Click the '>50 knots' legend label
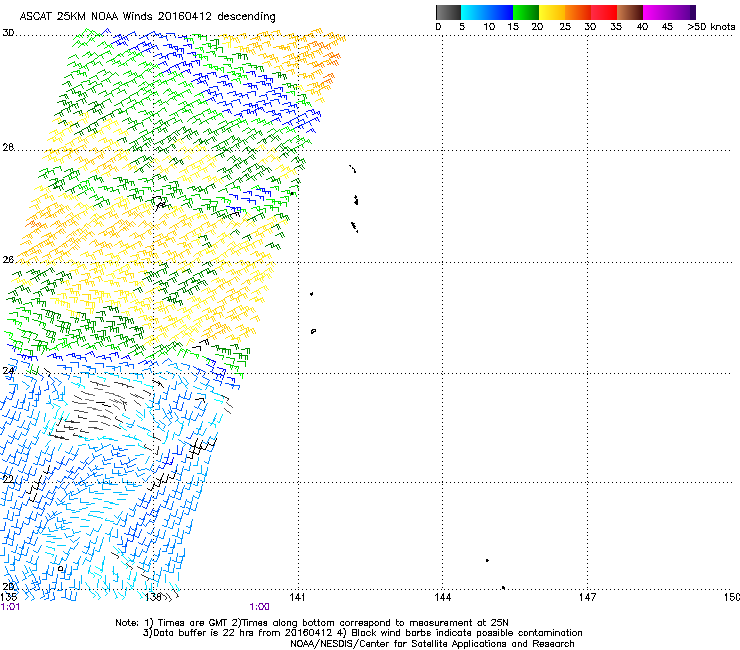Image resolution: width=740 pixels, height=650 pixels. [x=711, y=27]
